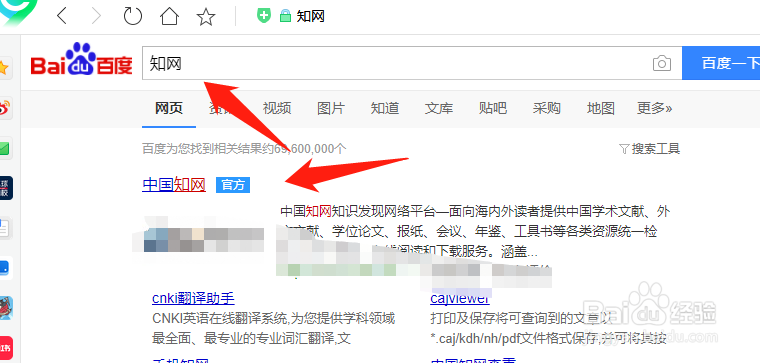Click the 百度一下 search button
This screenshot has height=363, width=760.
[721, 63]
